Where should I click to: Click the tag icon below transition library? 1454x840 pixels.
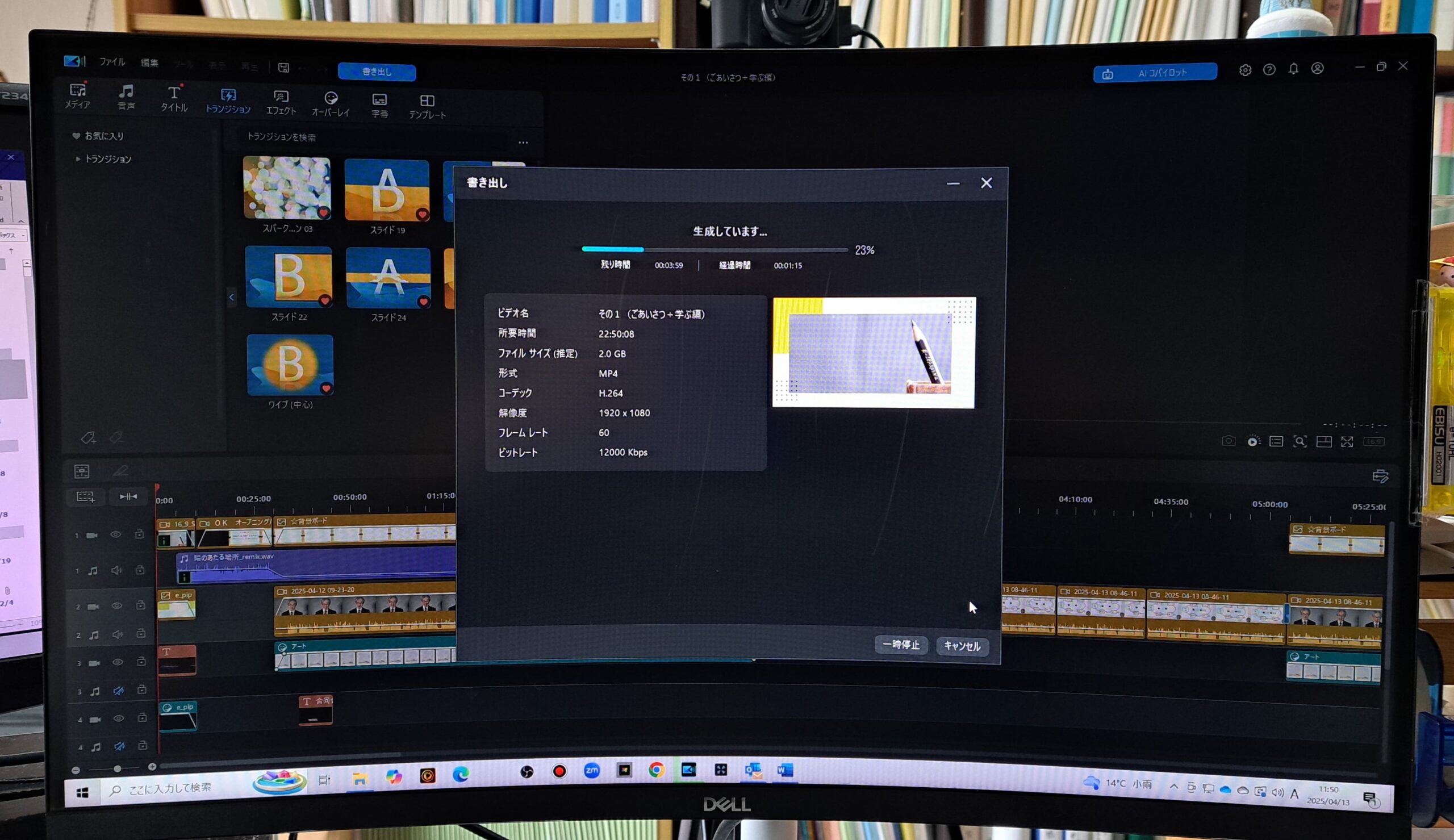[87, 438]
